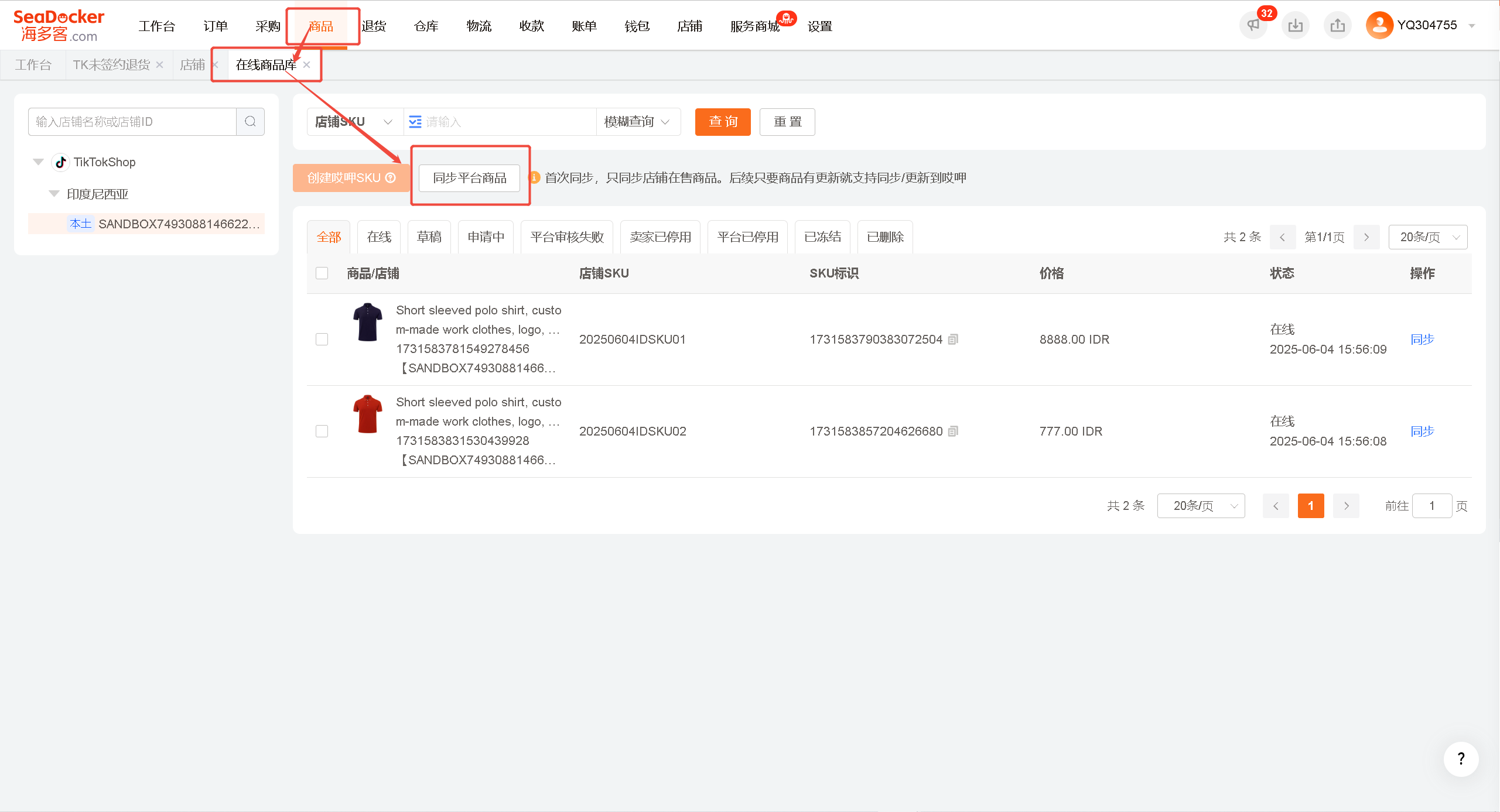Image resolution: width=1500 pixels, height=812 pixels.
Task: Click the download center icon
Action: (1295, 25)
